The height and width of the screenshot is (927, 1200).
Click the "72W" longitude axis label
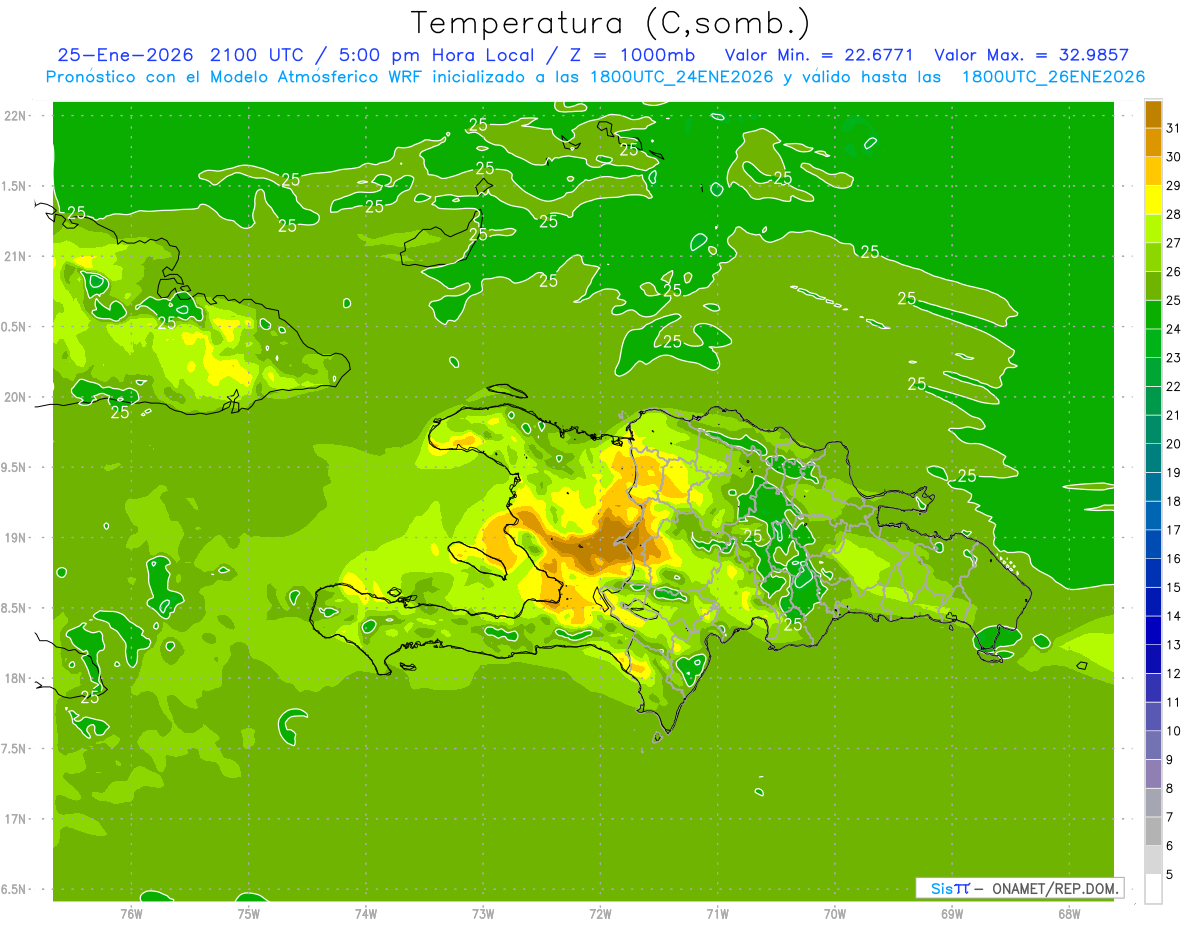(x=600, y=914)
